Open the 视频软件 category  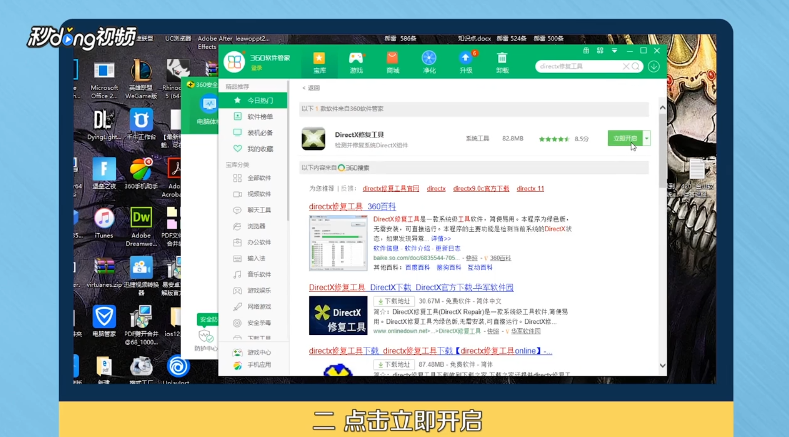[x=254, y=194]
